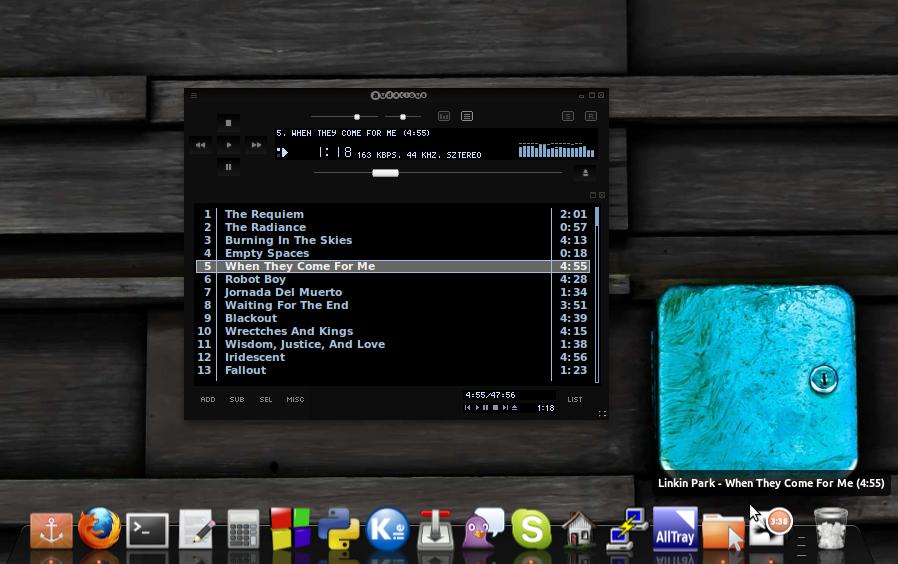Open the SUB playlist menu
Screen dimensions: 898x564
click(x=237, y=400)
